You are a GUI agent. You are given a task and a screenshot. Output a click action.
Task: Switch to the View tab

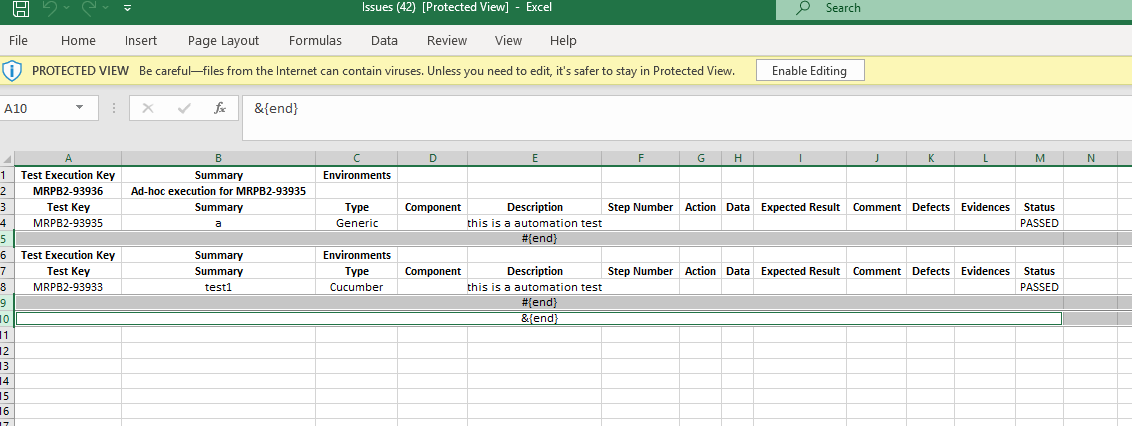(x=508, y=40)
